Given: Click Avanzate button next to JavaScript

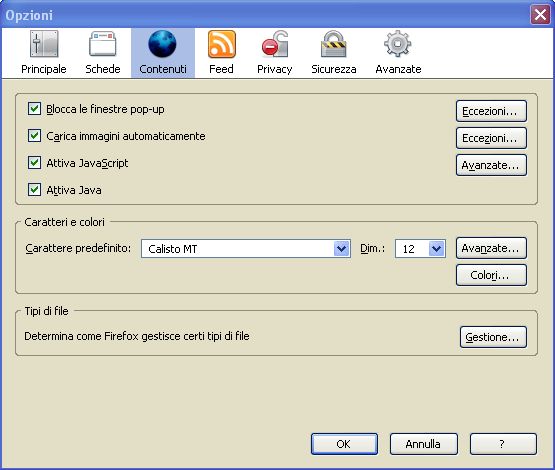Looking at the screenshot, I should pos(491,165).
